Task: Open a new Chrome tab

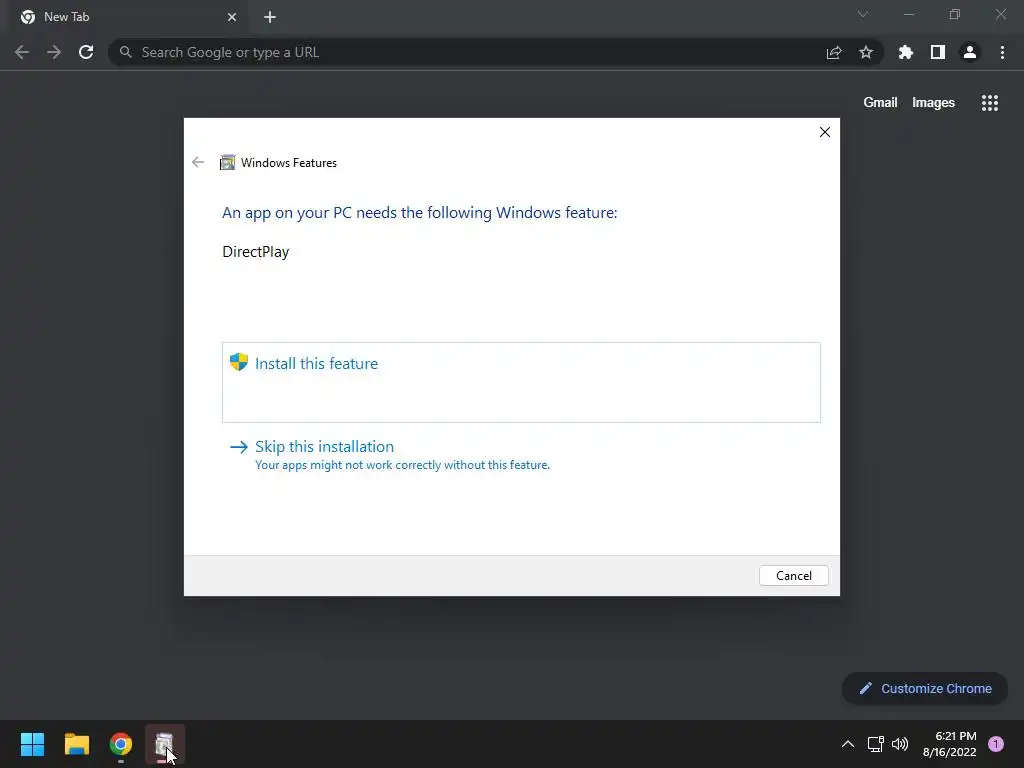Action: click(270, 17)
